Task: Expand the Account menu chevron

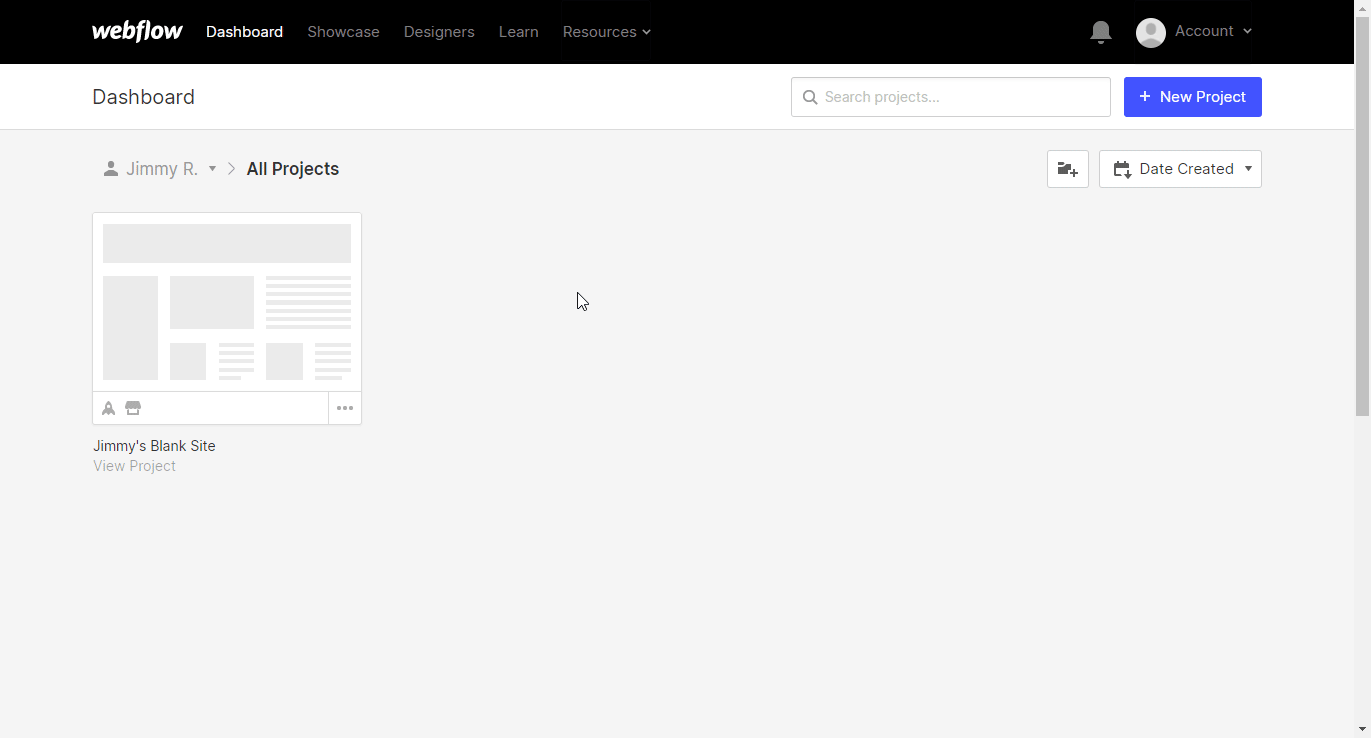Action: click(x=1247, y=31)
